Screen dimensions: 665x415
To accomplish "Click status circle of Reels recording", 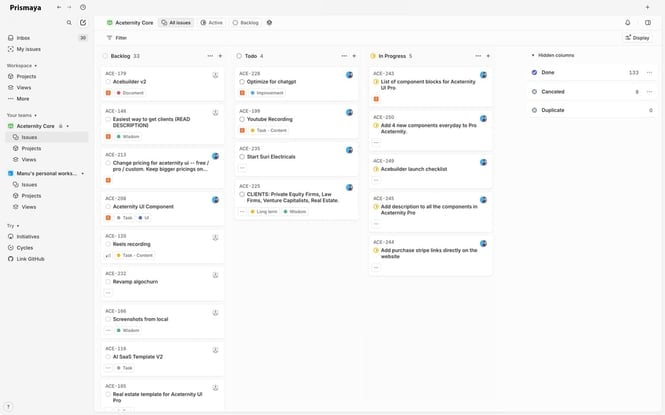I will click(108, 244).
